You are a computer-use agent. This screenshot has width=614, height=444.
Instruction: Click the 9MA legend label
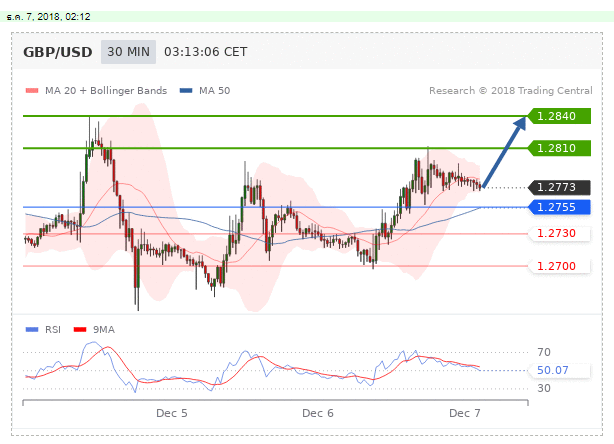tap(104, 330)
